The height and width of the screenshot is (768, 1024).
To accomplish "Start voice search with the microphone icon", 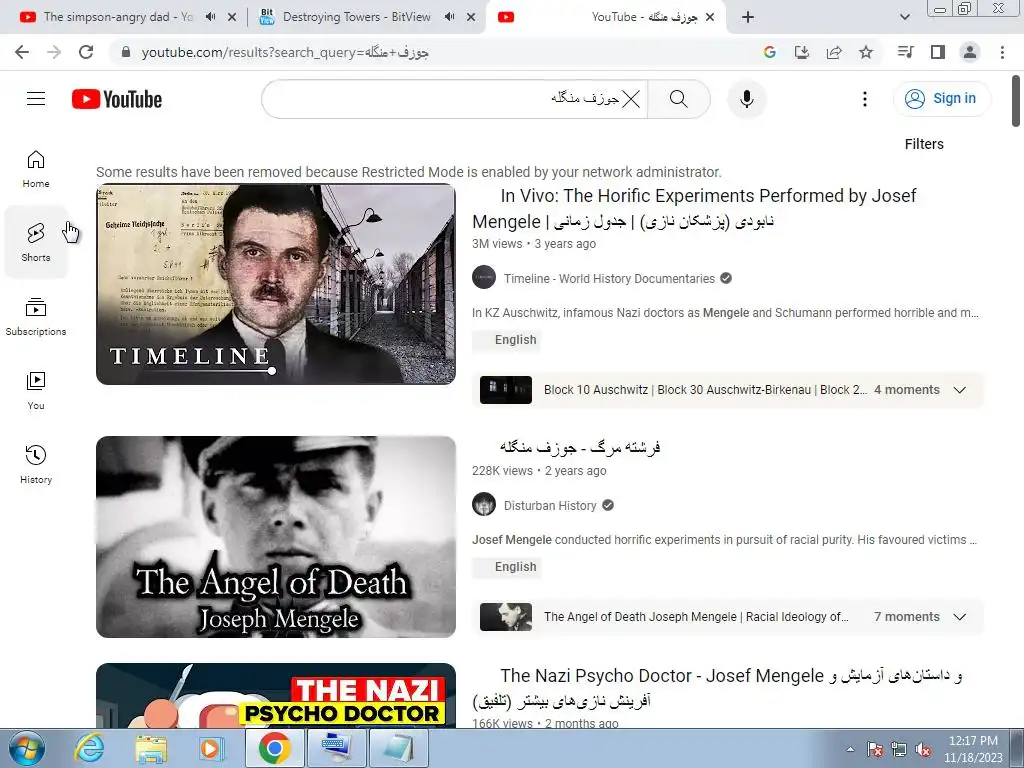I will point(746,99).
